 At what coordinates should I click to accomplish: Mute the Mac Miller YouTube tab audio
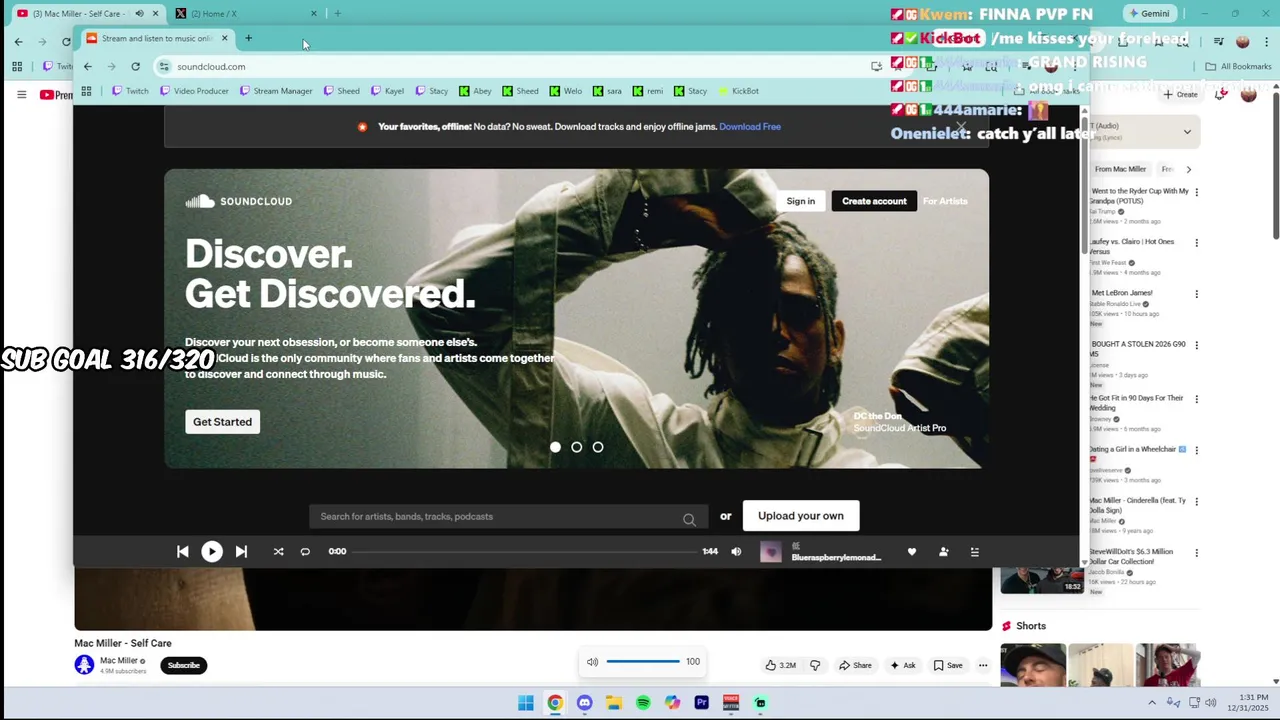click(139, 13)
